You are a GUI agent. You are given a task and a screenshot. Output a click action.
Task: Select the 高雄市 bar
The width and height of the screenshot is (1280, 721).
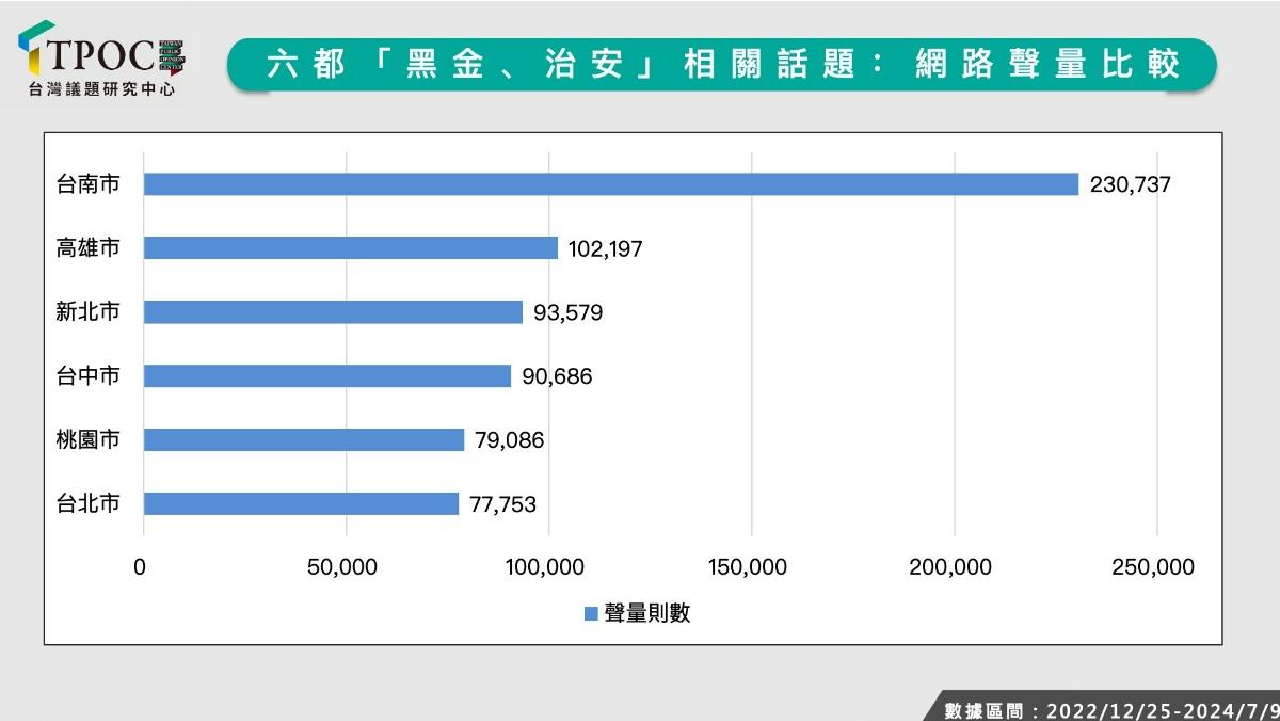click(350, 248)
